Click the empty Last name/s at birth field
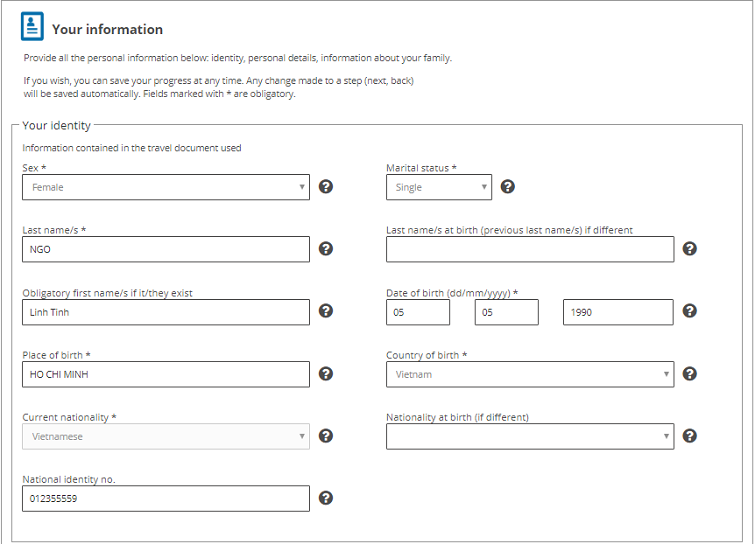 pos(530,249)
